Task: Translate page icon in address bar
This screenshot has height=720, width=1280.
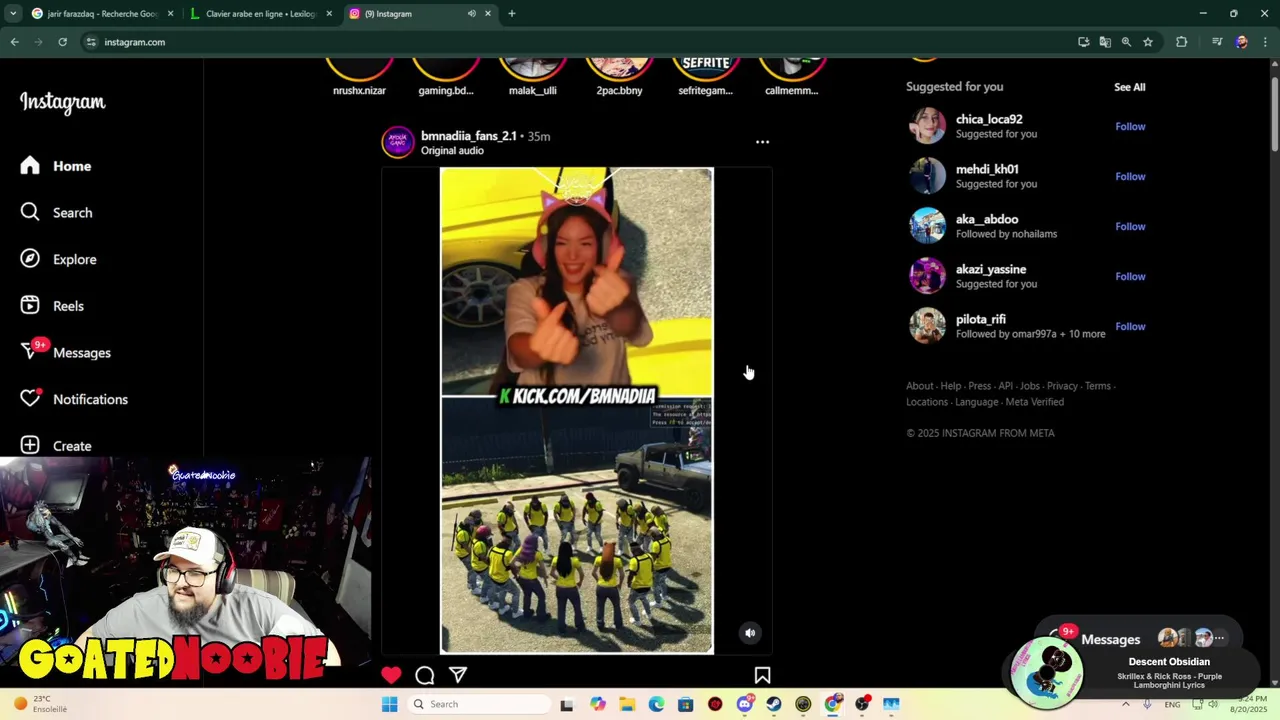Action: point(1105,42)
